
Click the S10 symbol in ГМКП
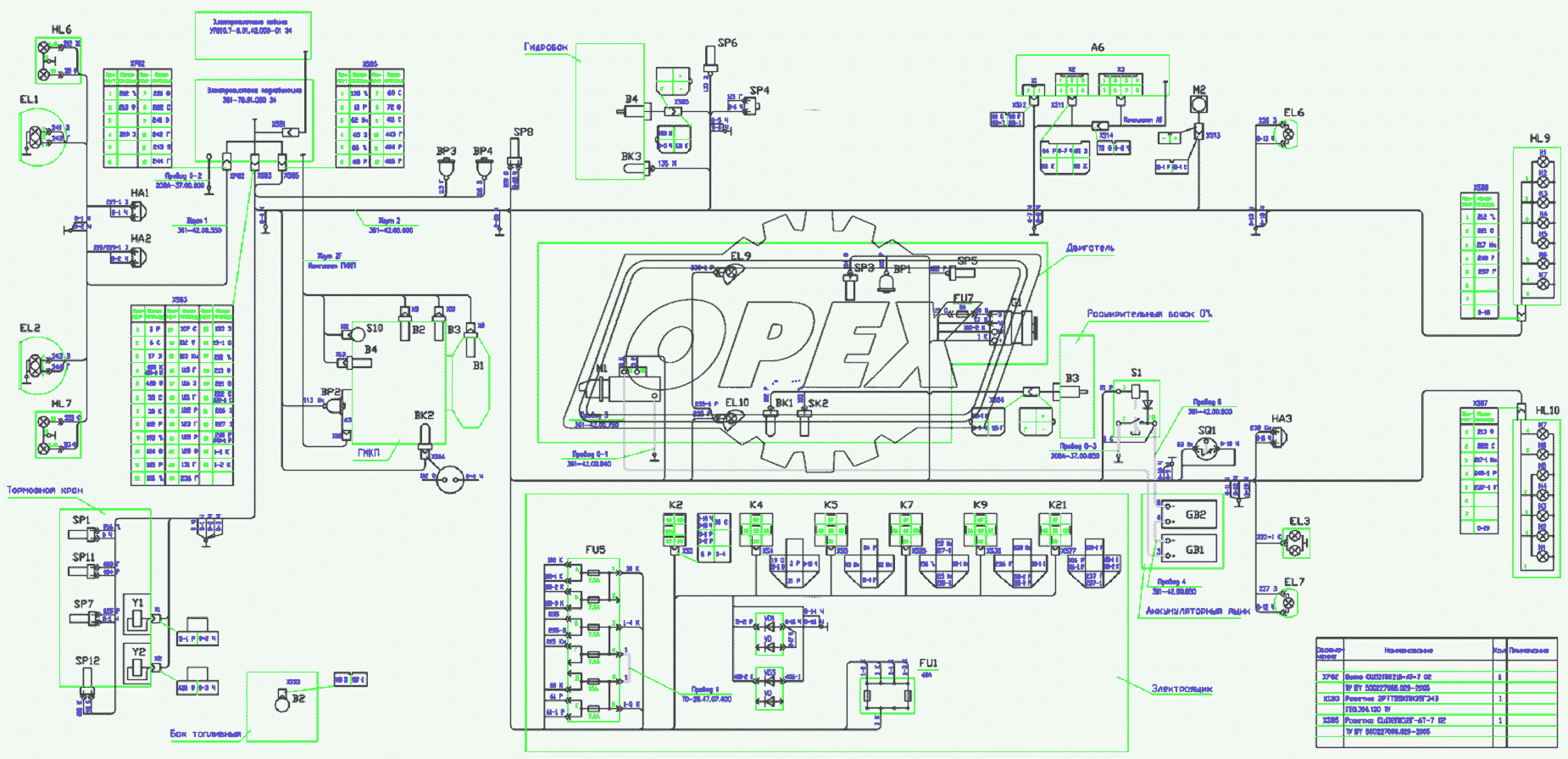357,334
